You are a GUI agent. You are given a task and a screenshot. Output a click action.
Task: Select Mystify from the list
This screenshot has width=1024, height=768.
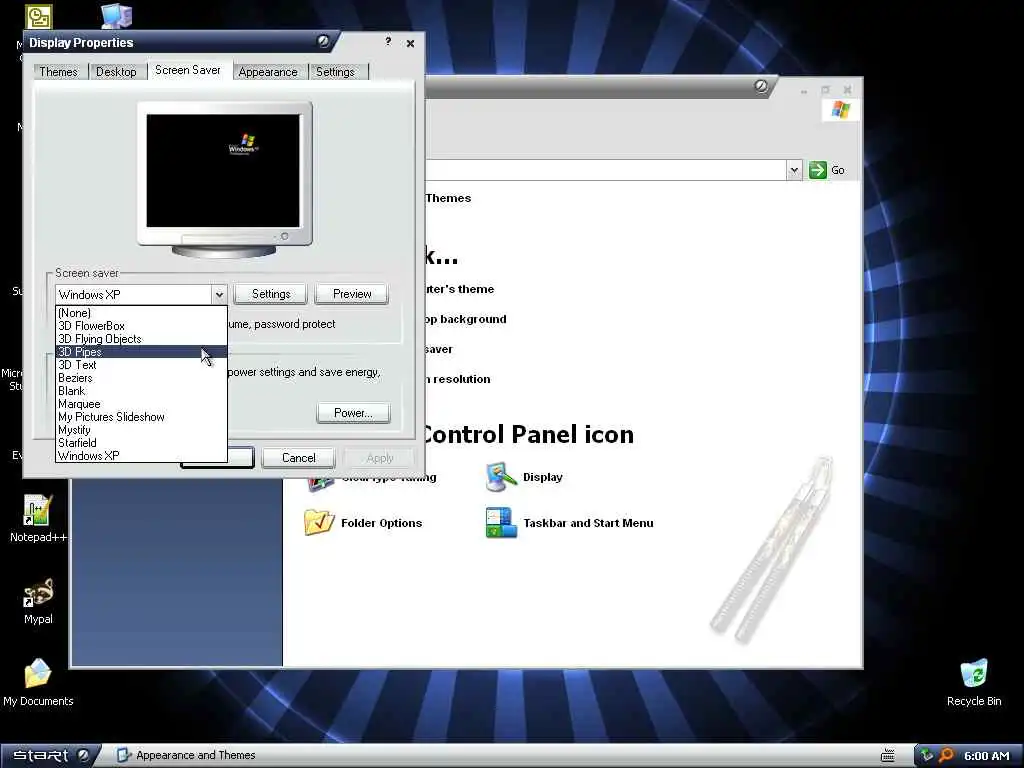coord(141,430)
